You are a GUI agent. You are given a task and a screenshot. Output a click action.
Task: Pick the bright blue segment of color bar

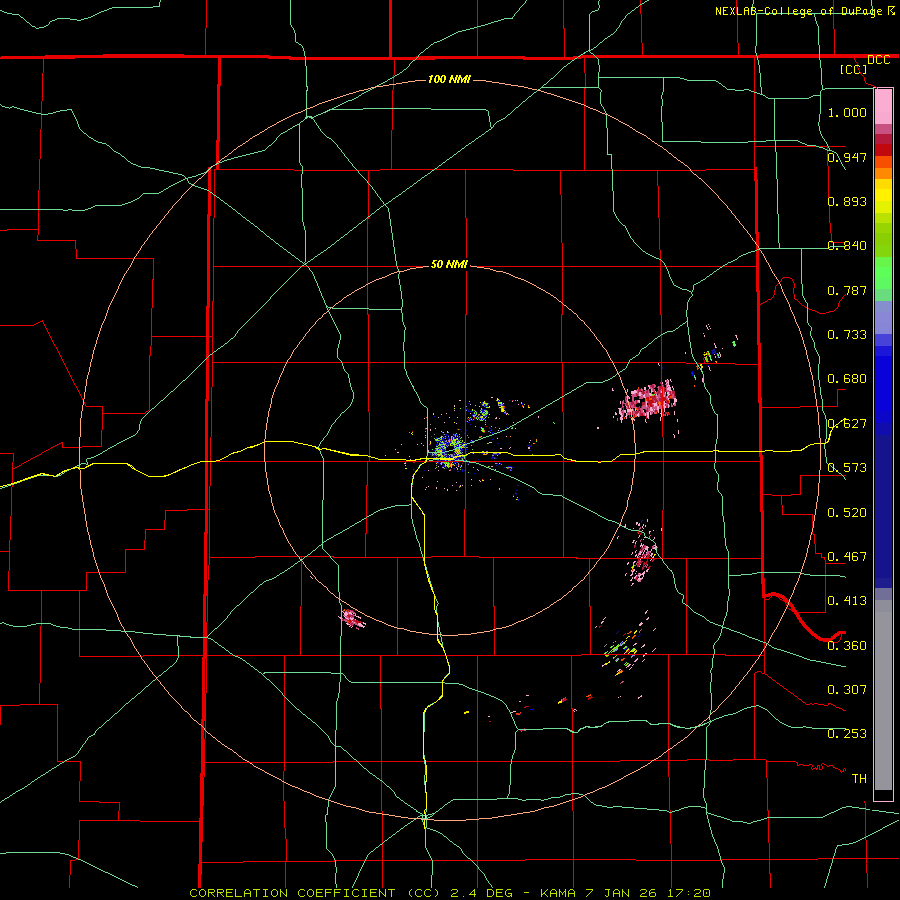tap(883, 390)
